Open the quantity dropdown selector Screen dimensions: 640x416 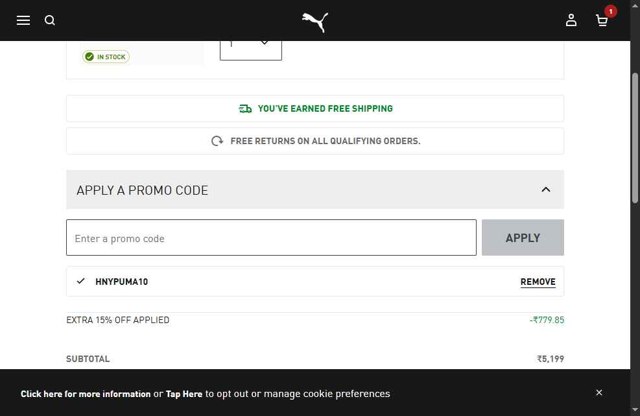click(x=251, y=44)
